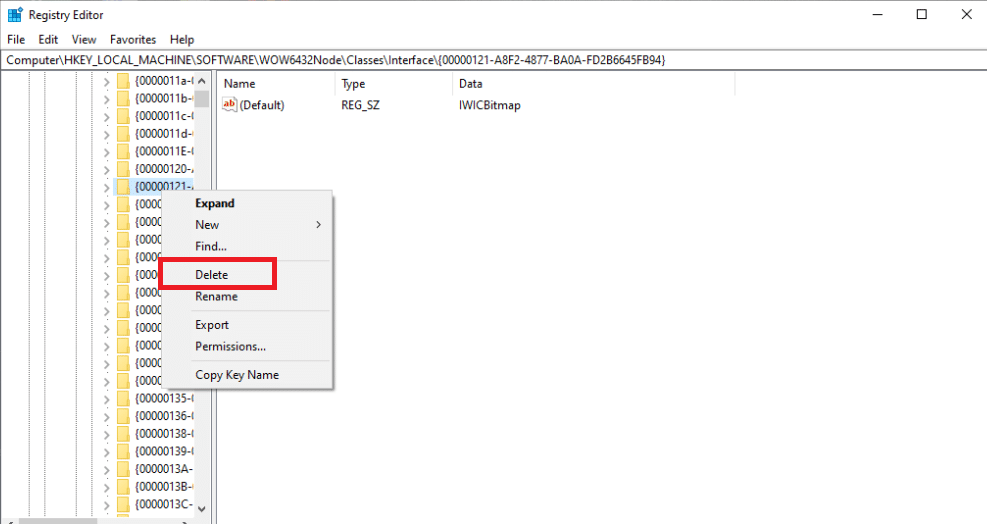
Task: Select the {0000011a- key label
Action: tap(164, 81)
